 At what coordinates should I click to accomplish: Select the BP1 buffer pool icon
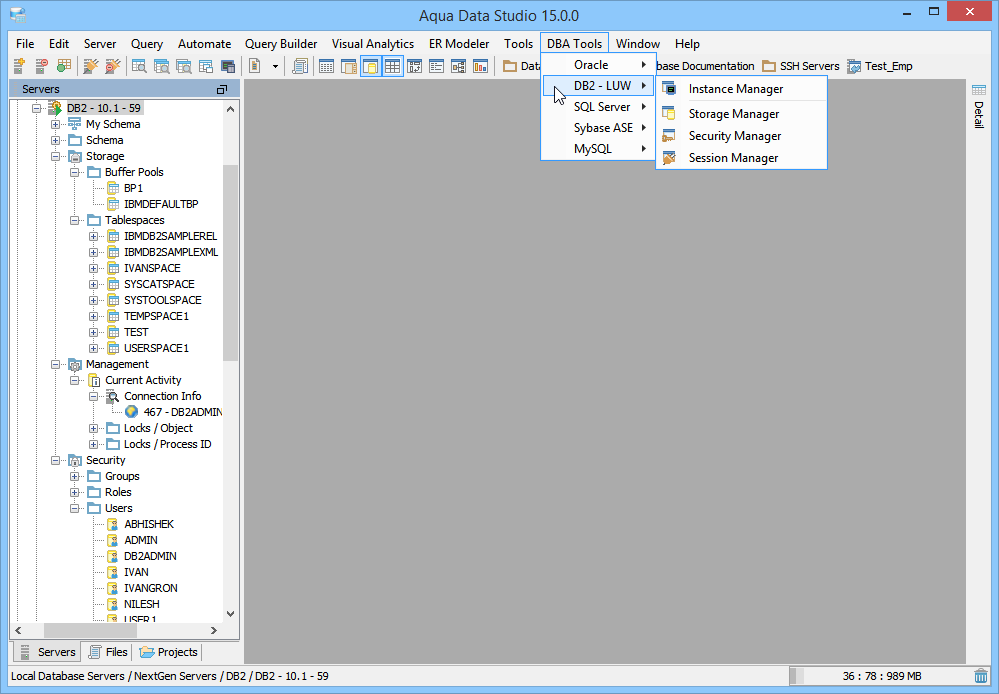(x=113, y=188)
